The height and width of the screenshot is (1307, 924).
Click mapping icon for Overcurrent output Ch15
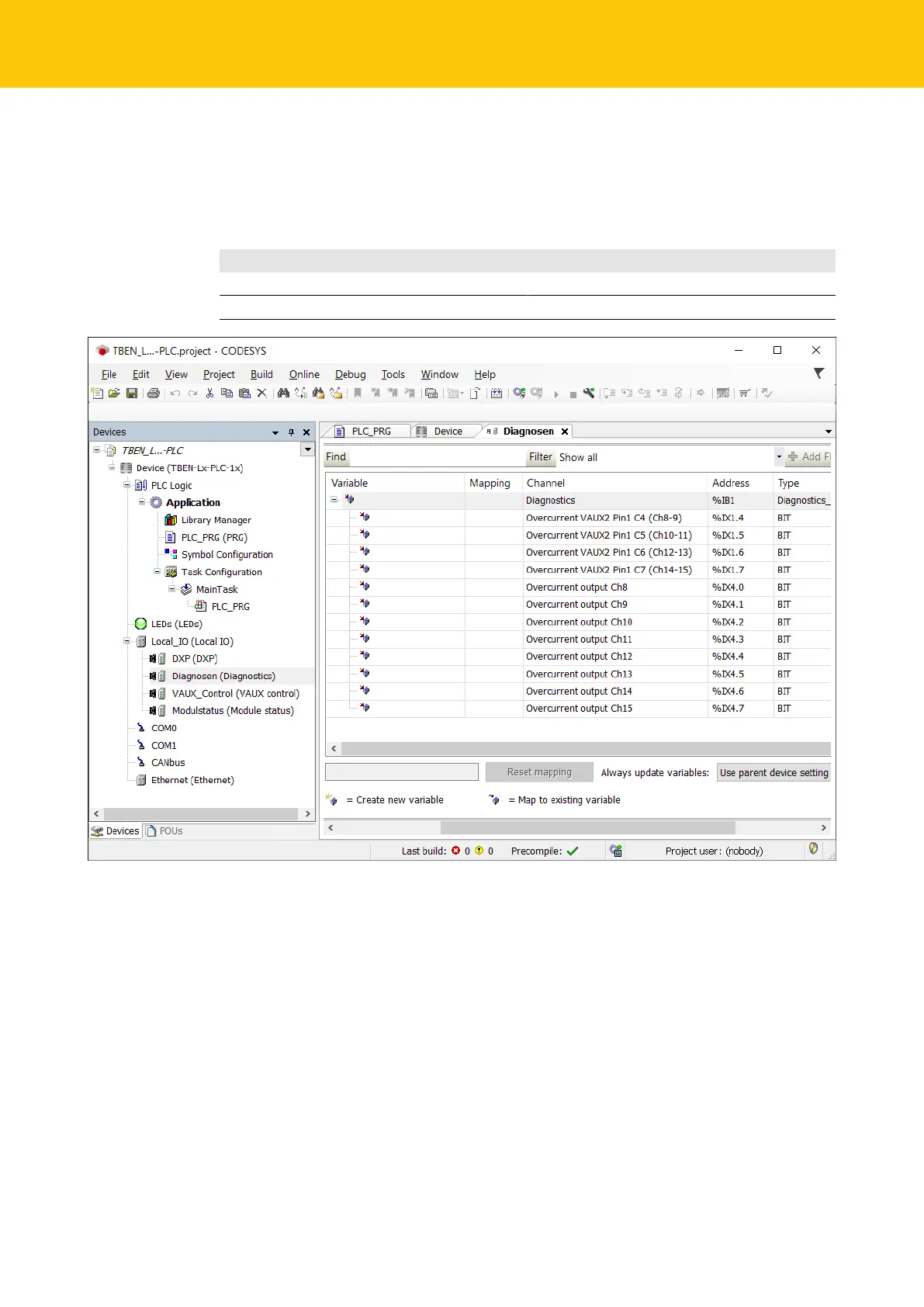click(365, 708)
